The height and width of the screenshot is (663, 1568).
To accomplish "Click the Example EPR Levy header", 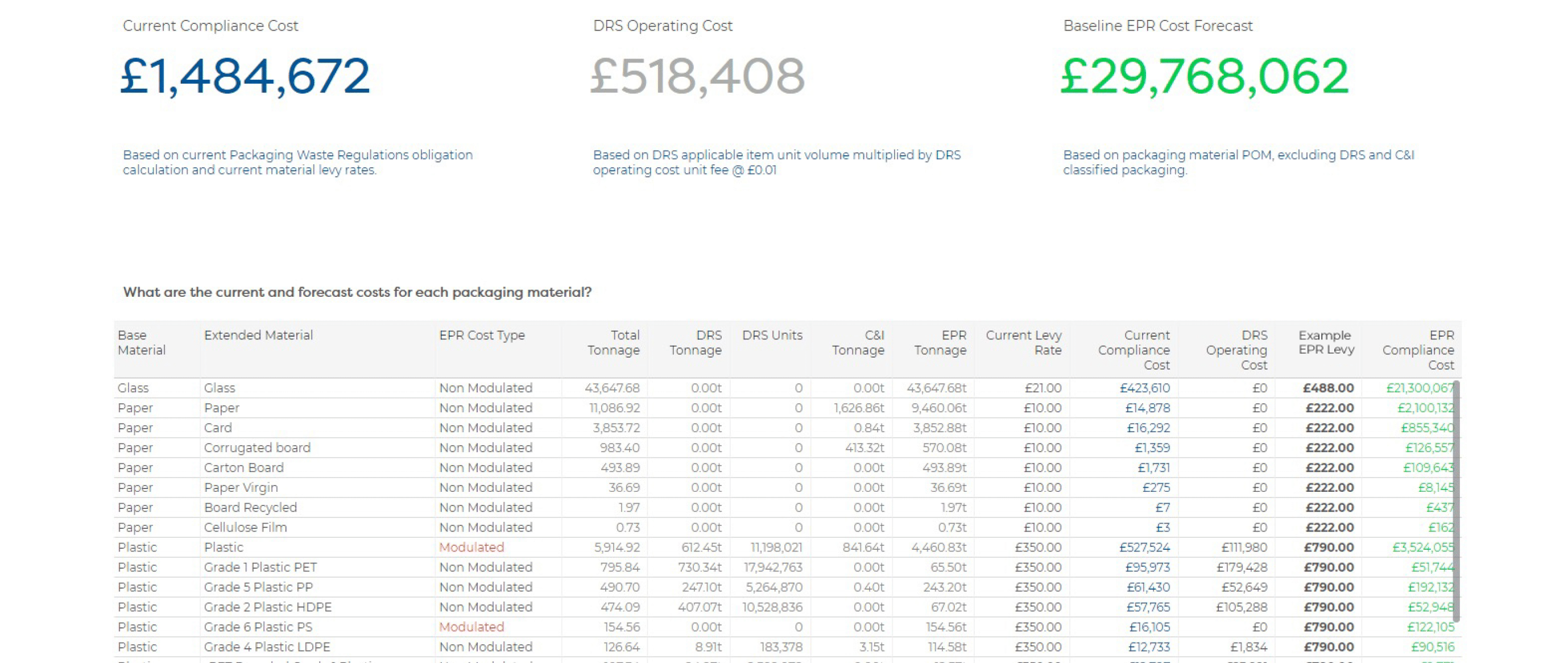I will pyautogui.click(x=1326, y=343).
